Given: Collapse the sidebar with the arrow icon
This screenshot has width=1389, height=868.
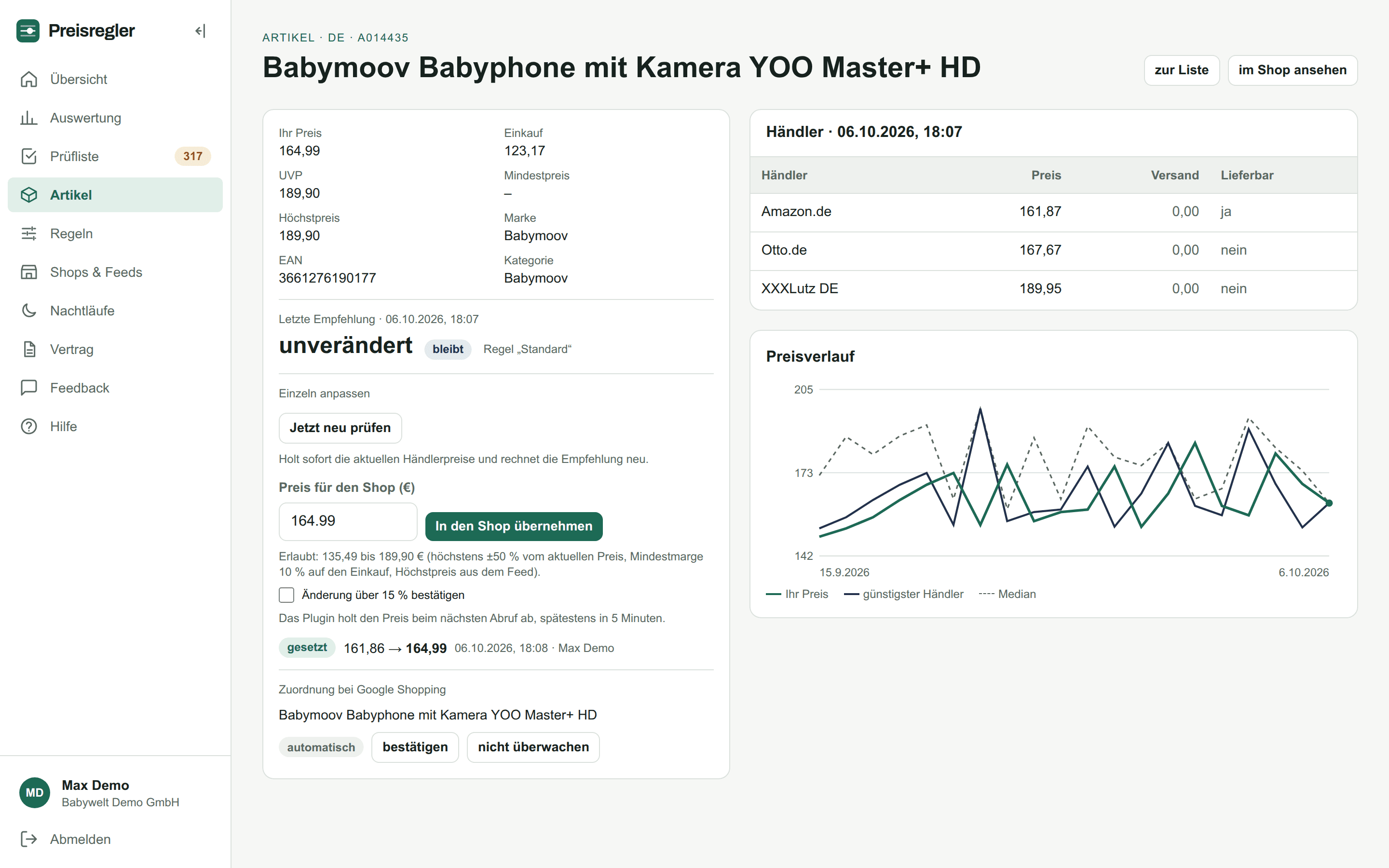Looking at the screenshot, I should point(200,30).
